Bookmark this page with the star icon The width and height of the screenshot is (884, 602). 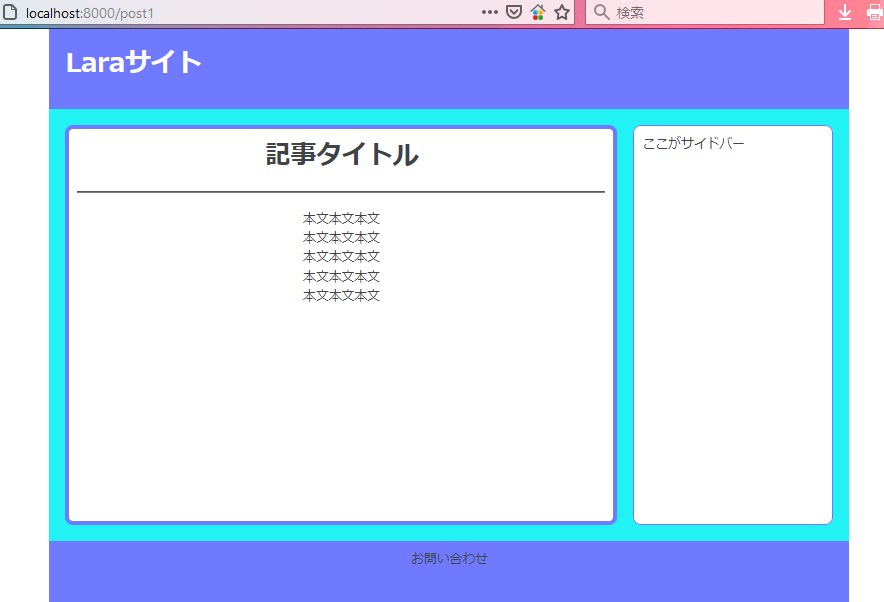(562, 13)
